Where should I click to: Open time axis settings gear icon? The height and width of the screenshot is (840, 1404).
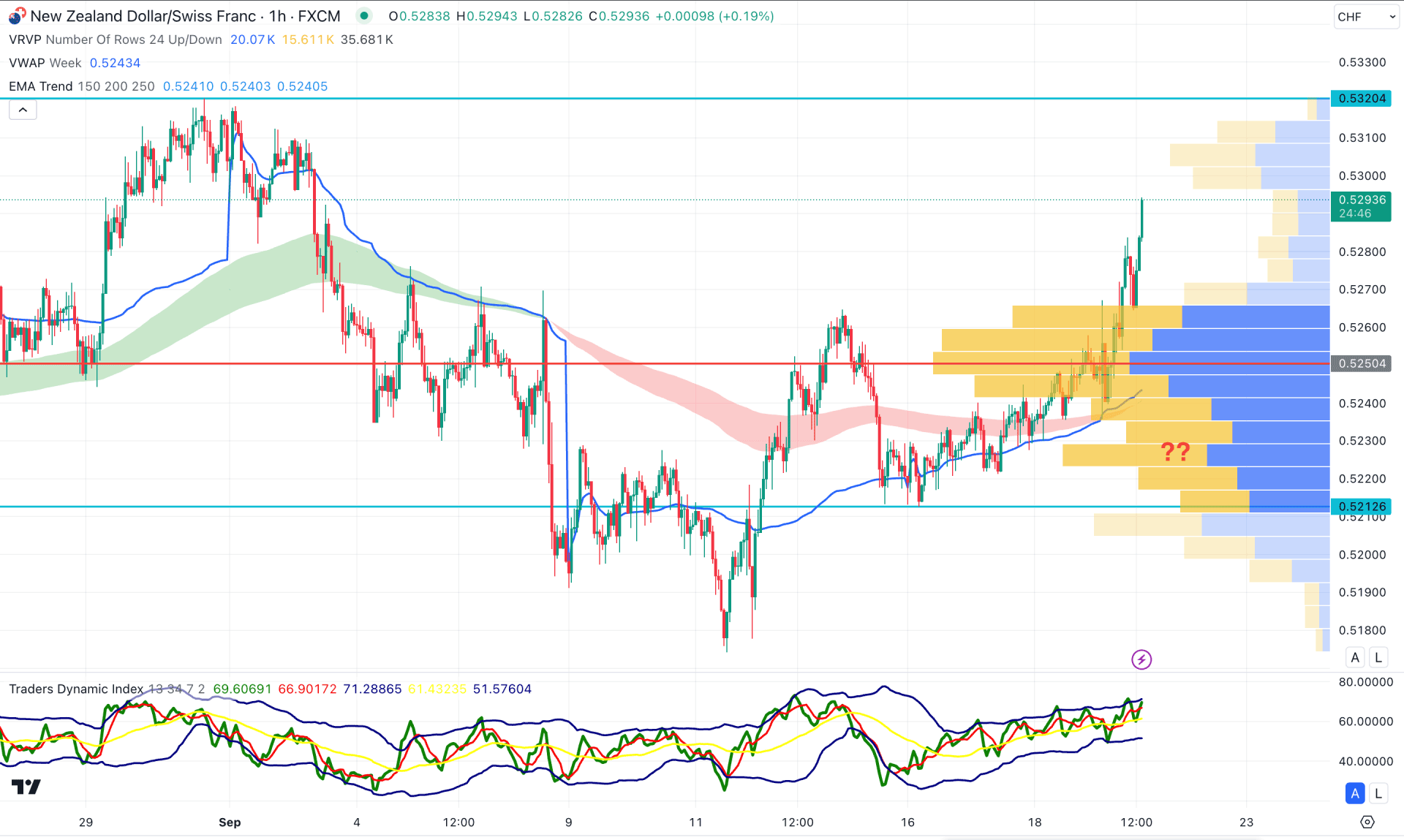pyautogui.click(x=1367, y=822)
